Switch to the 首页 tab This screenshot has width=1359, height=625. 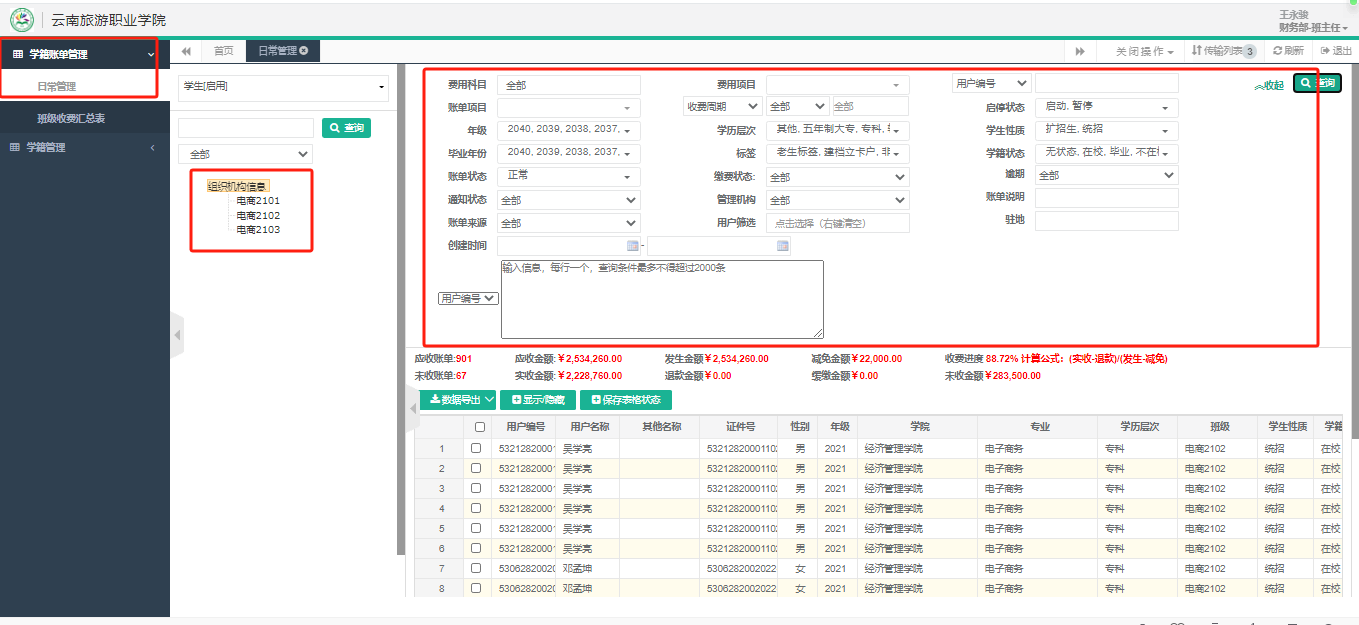click(x=223, y=51)
